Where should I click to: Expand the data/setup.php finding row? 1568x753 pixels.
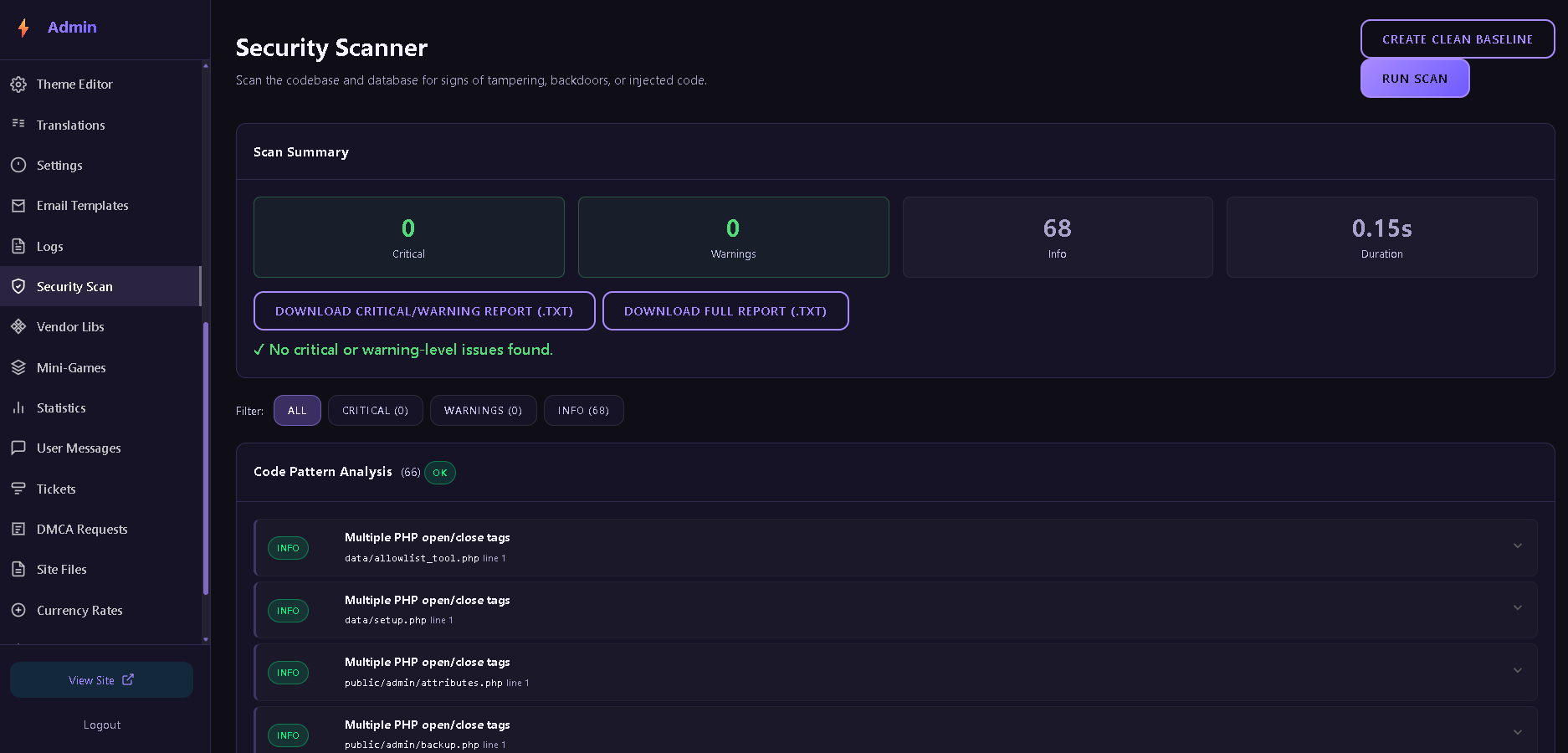pyautogui.click(x=895, y=610)
